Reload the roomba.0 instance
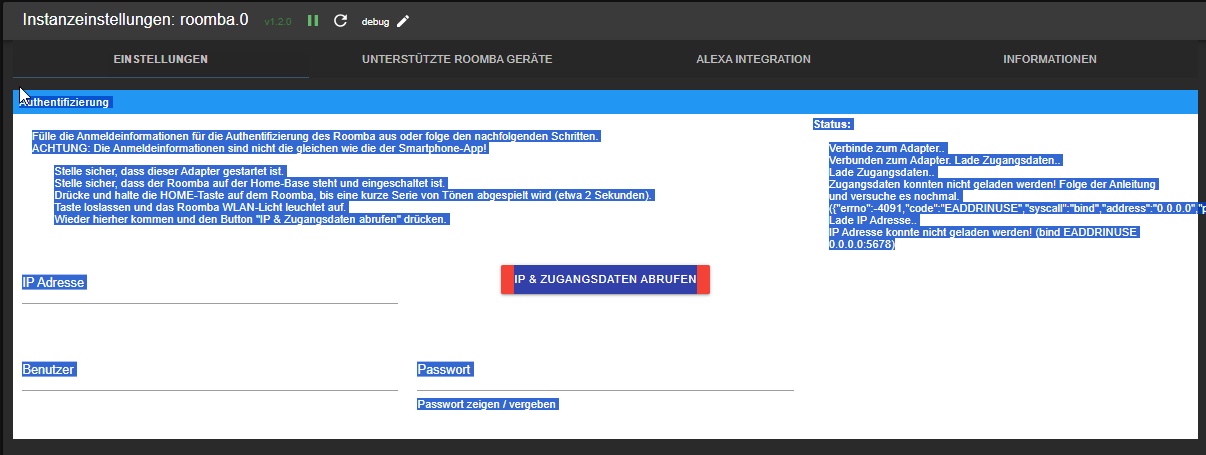The width and height of the screenshot is (1206, 455). [340, 20]
